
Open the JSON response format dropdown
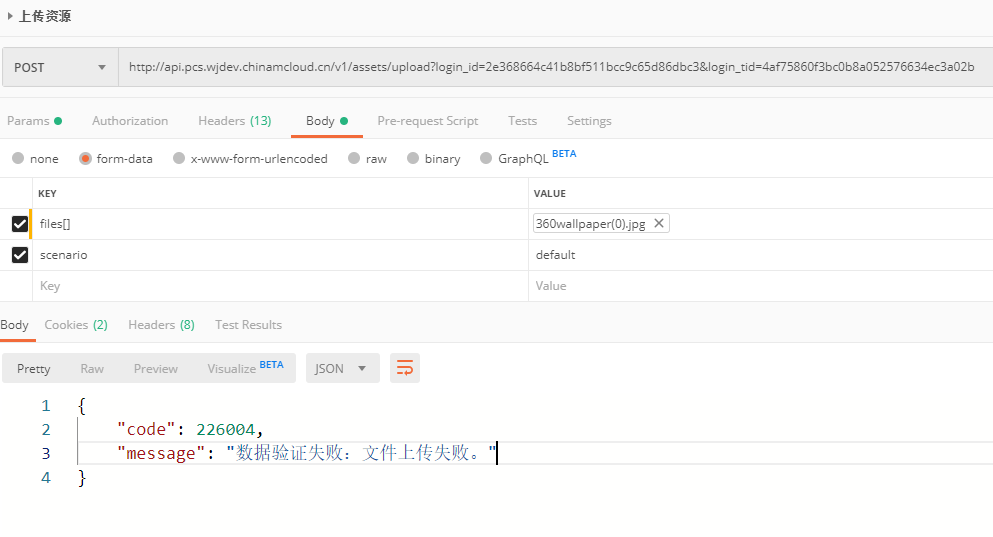[x=342, y=368]
